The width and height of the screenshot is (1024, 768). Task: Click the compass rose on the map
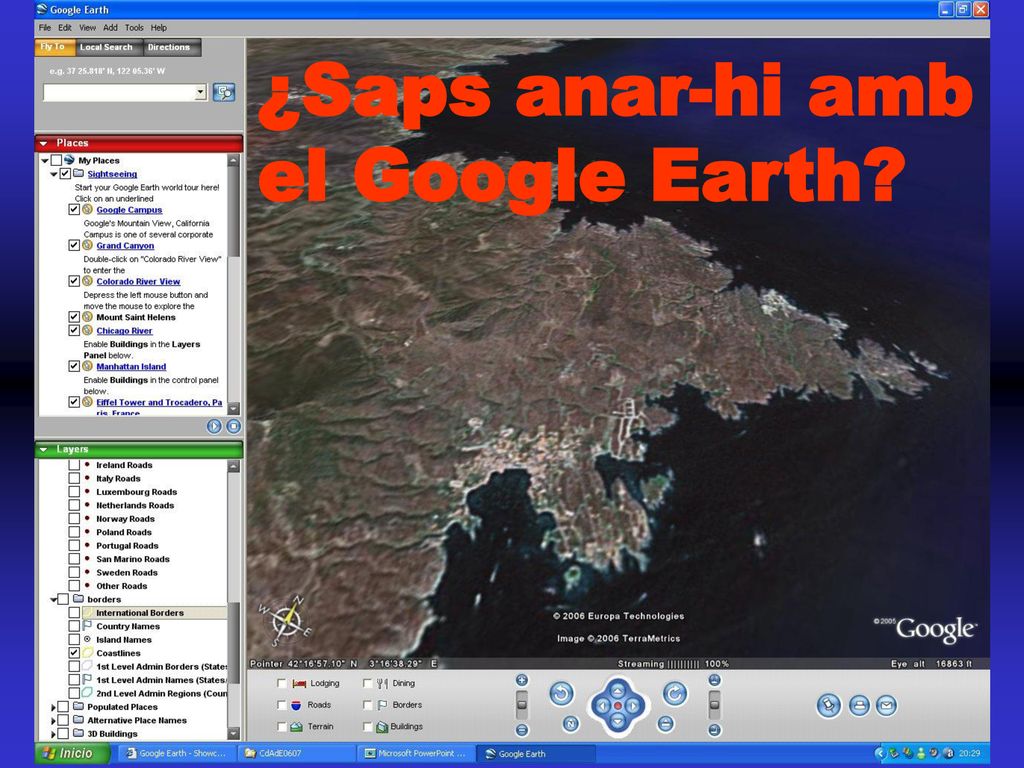coord(286,620)
